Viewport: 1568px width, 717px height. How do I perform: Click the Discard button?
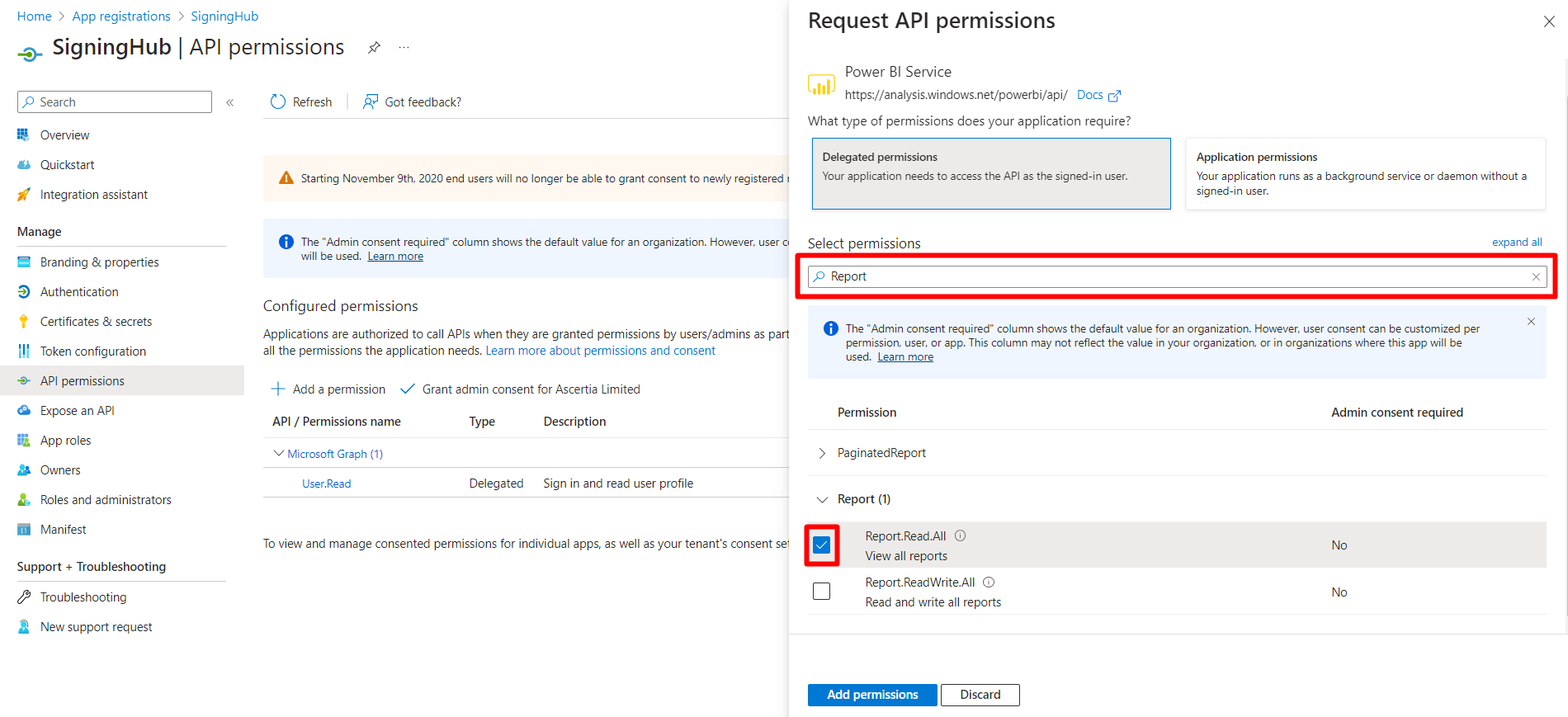980,695
